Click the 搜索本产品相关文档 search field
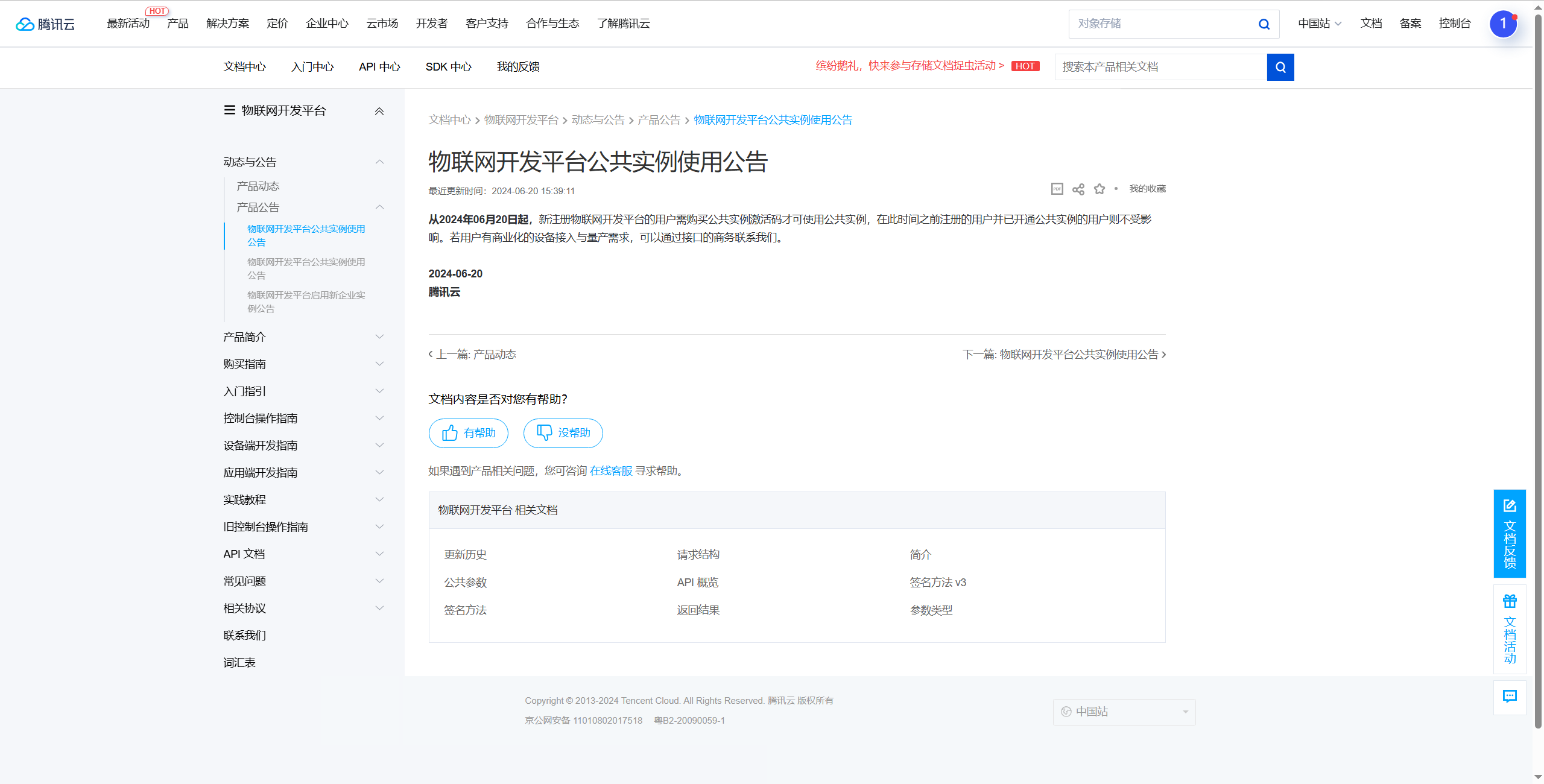 click(x=1160, y=67)
